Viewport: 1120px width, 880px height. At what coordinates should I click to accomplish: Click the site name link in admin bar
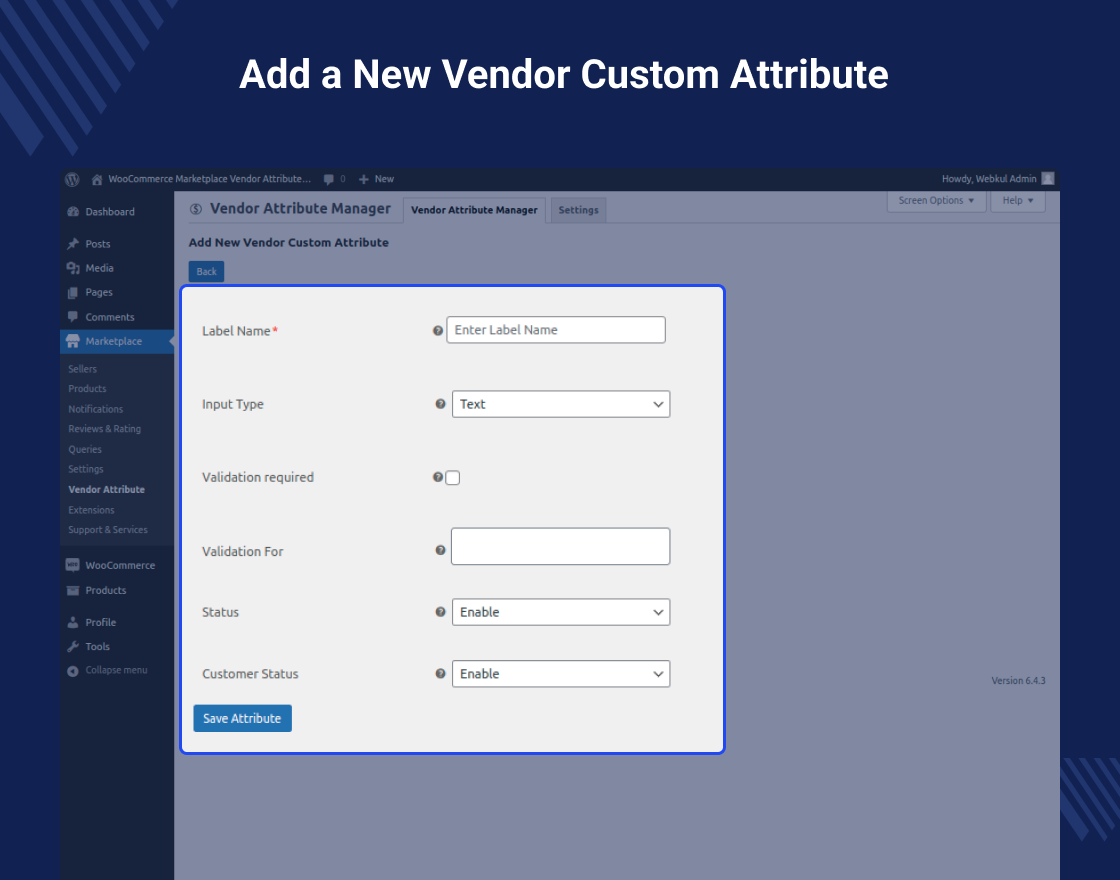click(209, 179)
